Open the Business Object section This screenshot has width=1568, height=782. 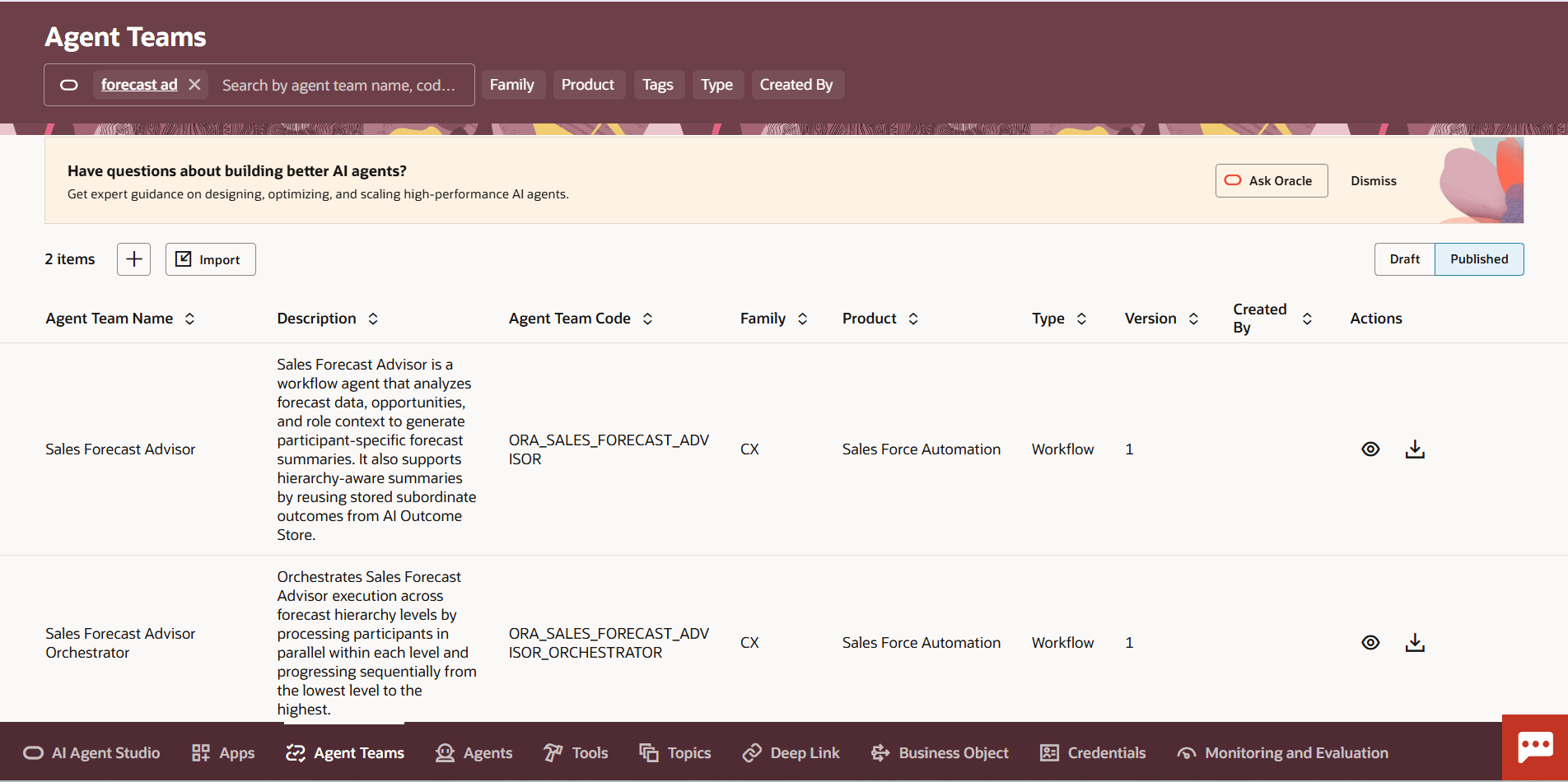940,753
